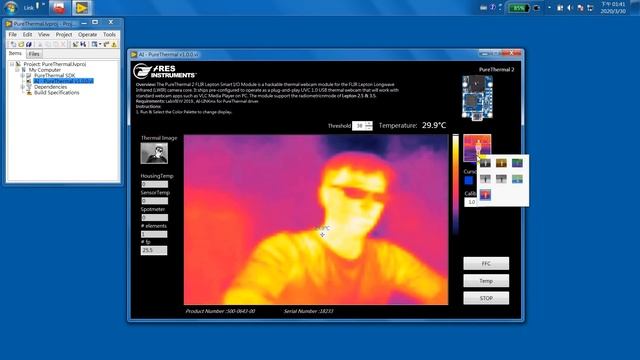Click the yellow warning toolbar icon
The width and height of the screenshot is (640, 360).
(114, 44)
